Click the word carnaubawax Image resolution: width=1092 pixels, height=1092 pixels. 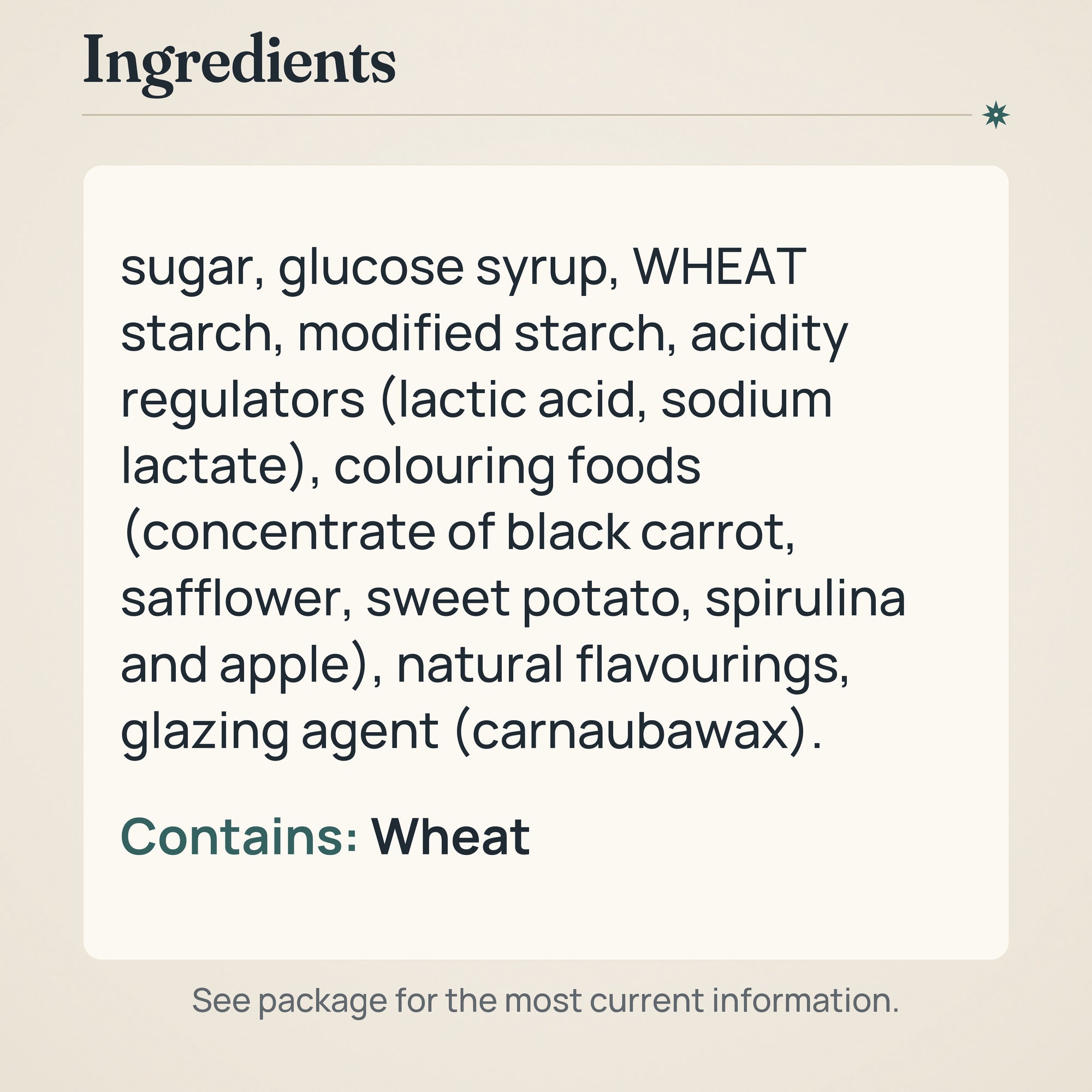tap(630, 733)
